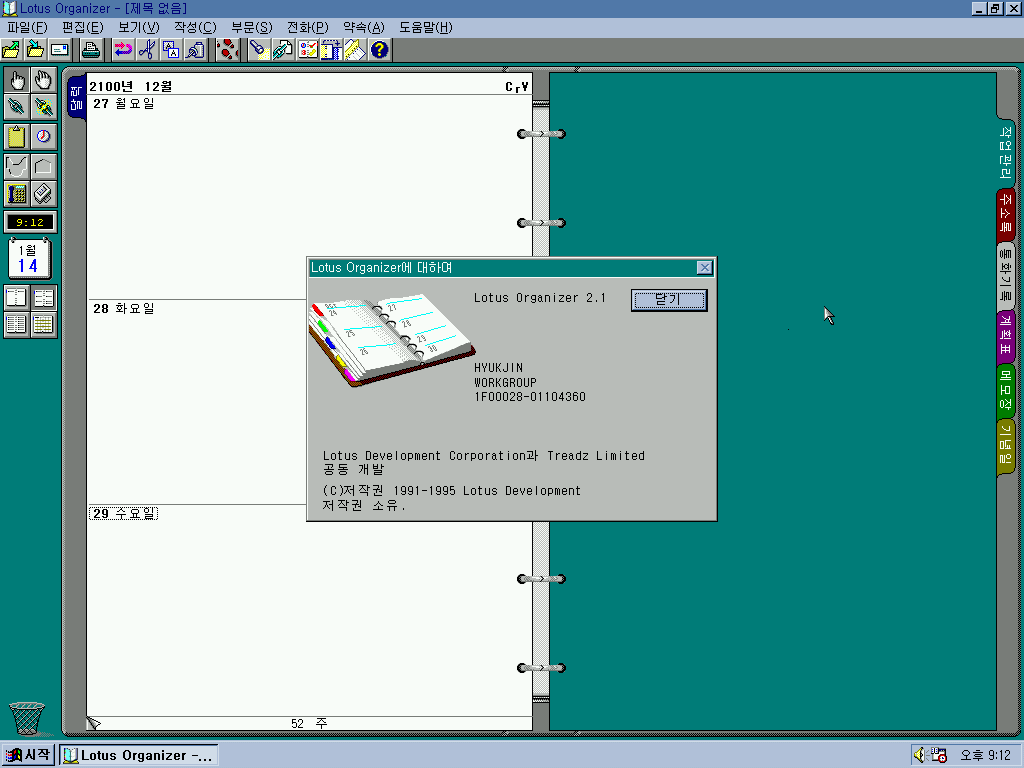Switch to week-per-page view icon

17,325
